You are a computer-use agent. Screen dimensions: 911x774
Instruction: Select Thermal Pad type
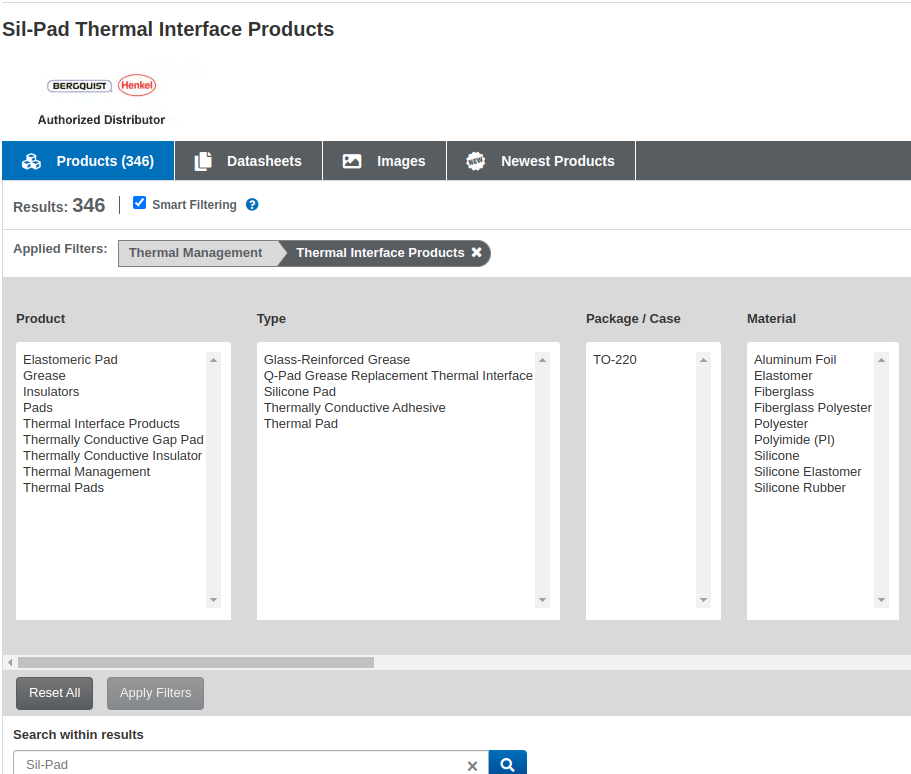300,424
